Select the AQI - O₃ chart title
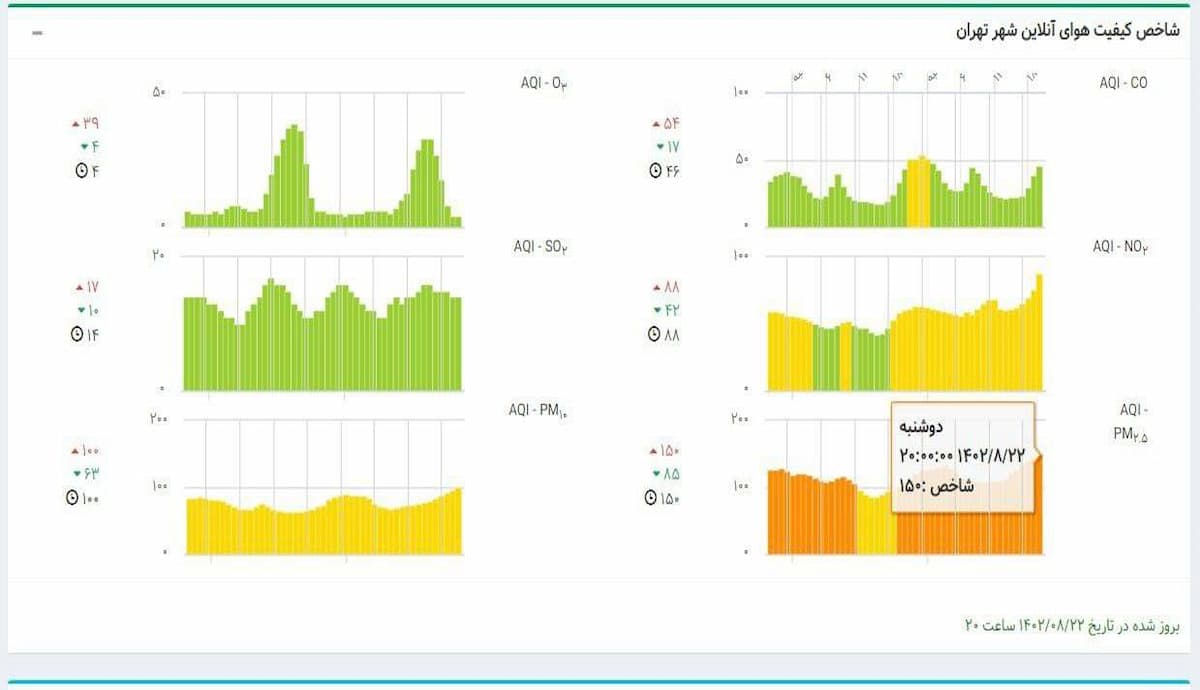 (x=544, y=83)
